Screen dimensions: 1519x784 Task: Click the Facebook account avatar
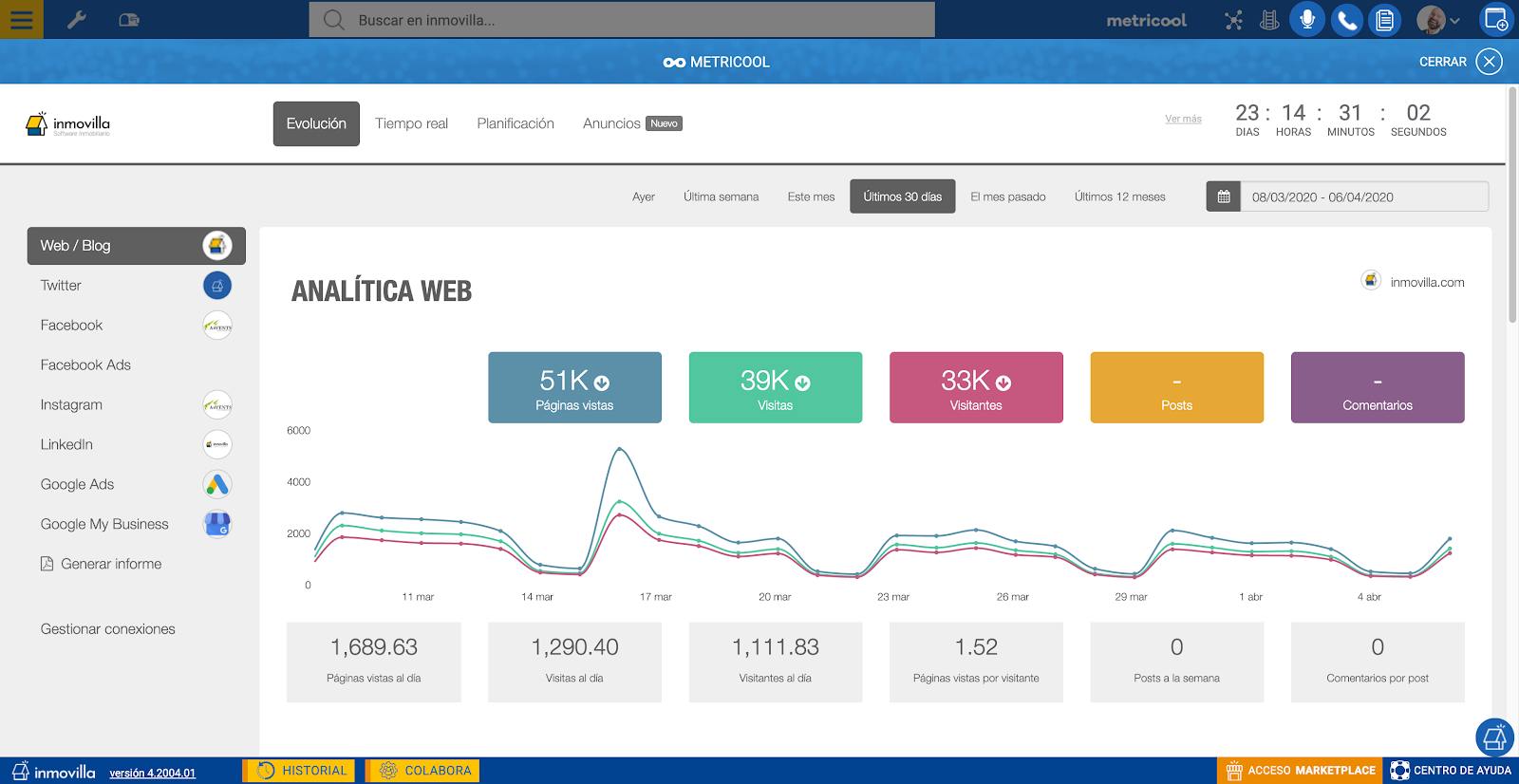click(217, 326)
